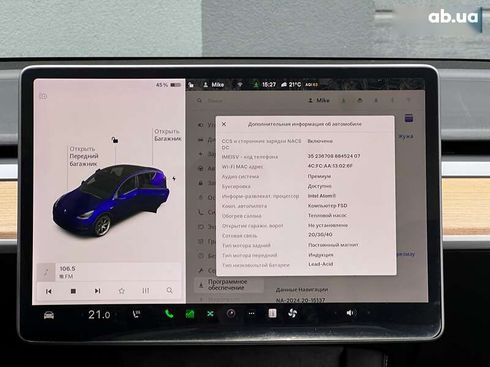
Task: Close the additional vehicle information dialog
Action: 224,124
